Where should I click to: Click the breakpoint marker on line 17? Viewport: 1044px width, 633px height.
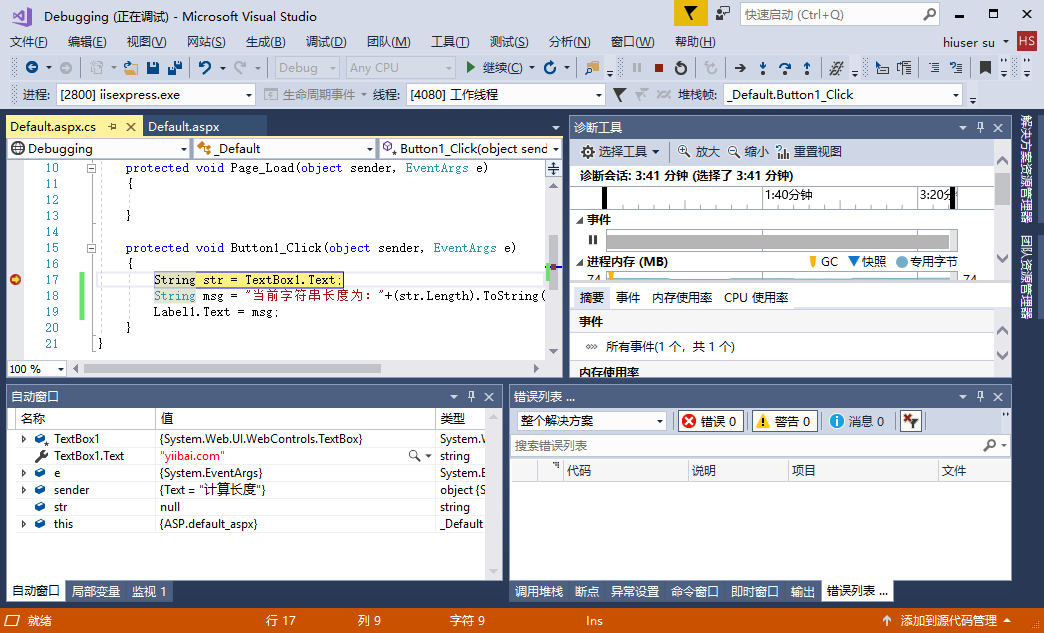[16, 280]
